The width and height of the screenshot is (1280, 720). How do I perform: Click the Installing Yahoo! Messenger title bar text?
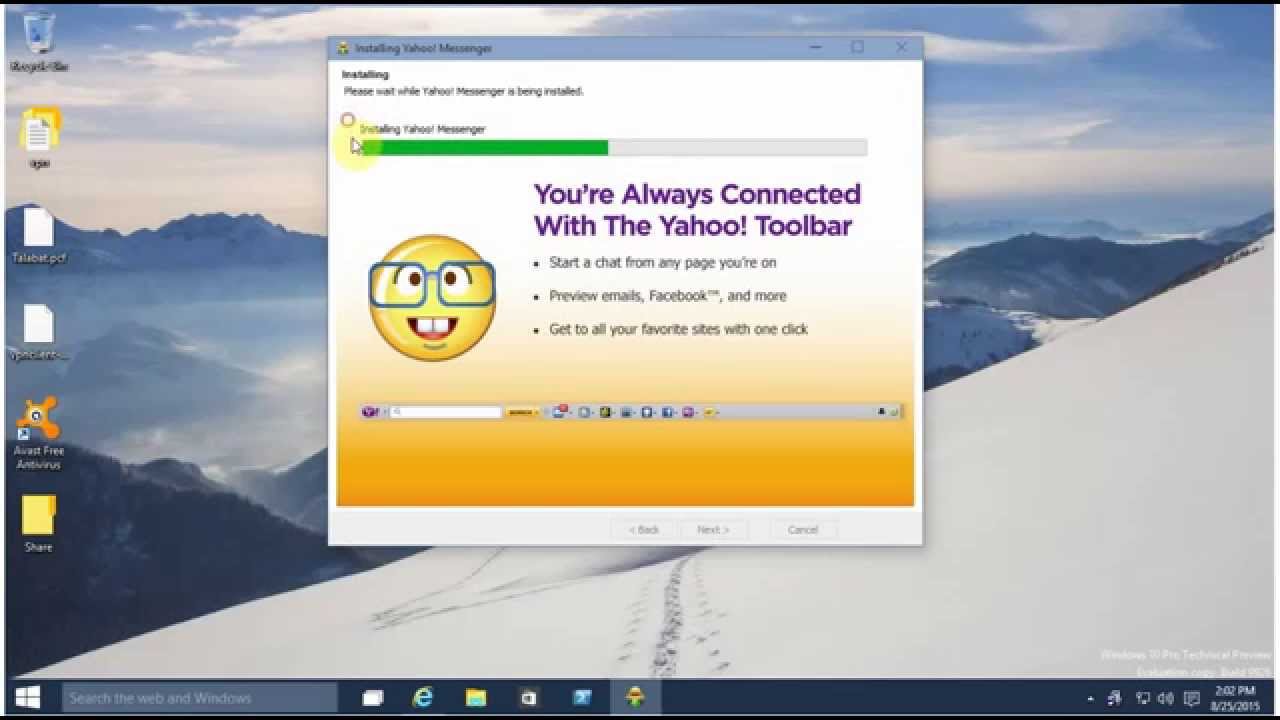(x=423, y=48)
